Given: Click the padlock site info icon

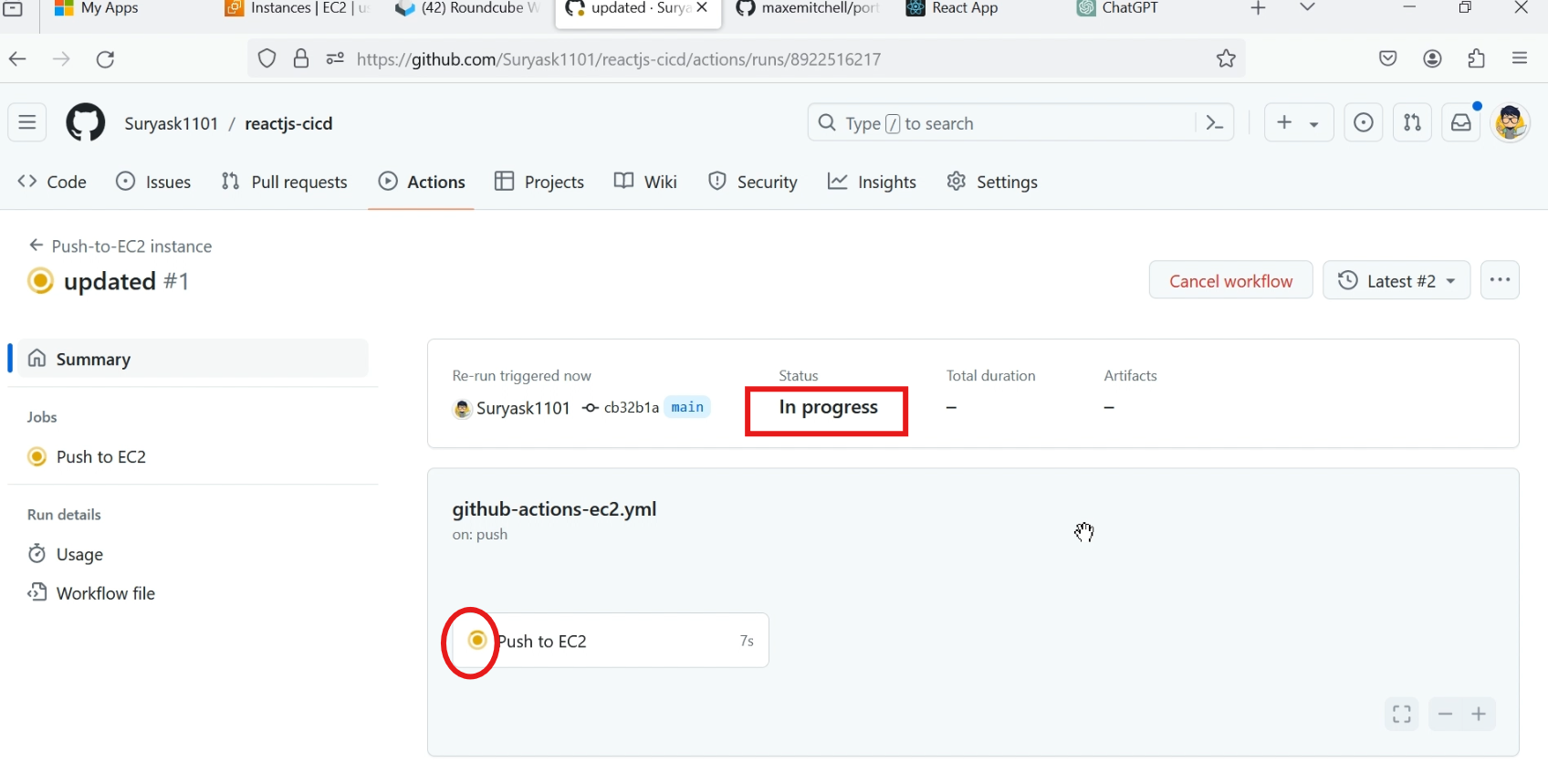Looking at the screenshot, I should [301, 58].
